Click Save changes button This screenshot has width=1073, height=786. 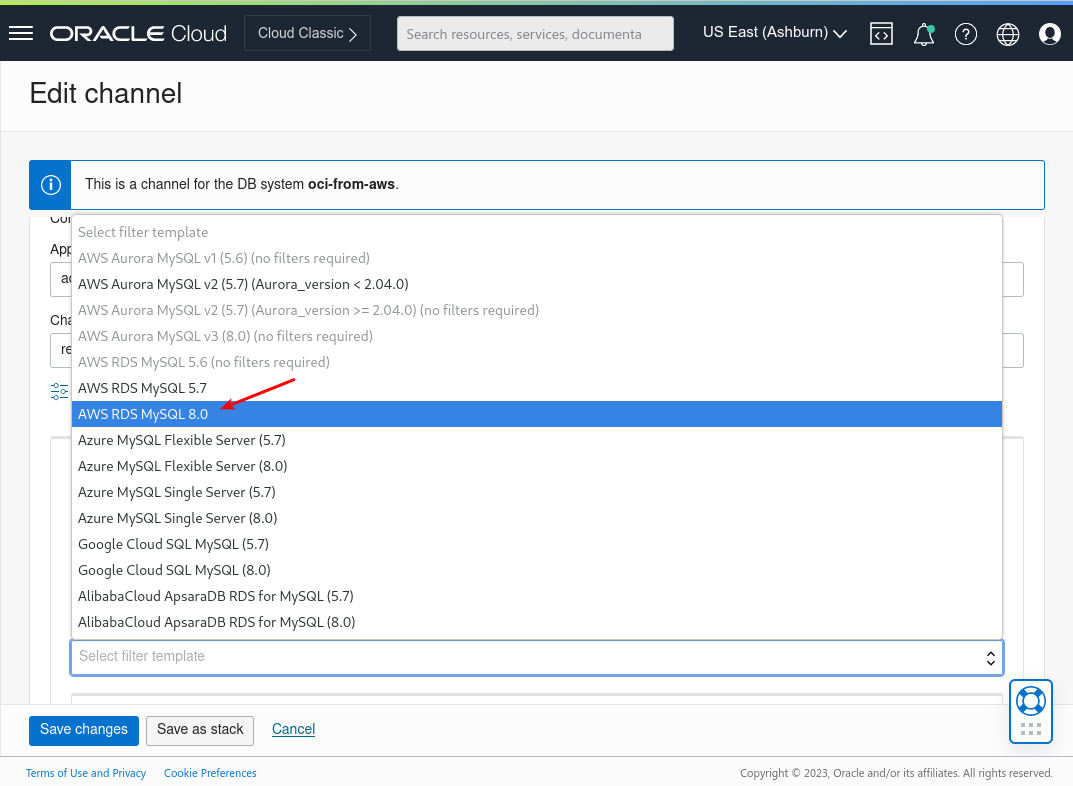[83, 730]
